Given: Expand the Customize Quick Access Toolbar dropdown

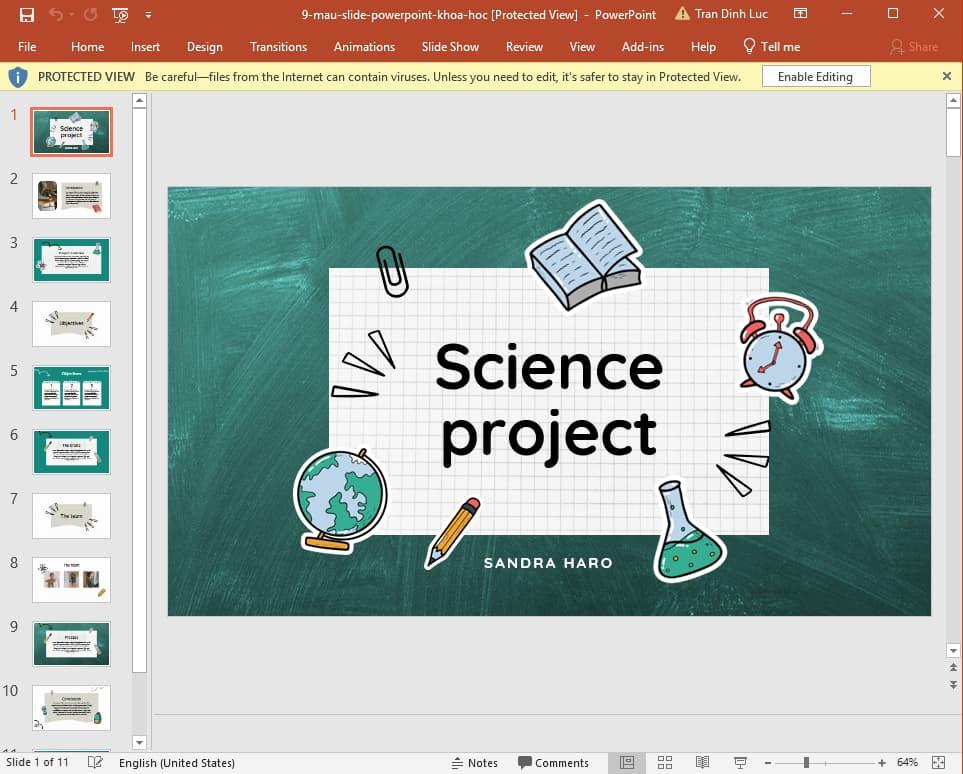Looking at the screenshot, I should (x=149, y=14).
